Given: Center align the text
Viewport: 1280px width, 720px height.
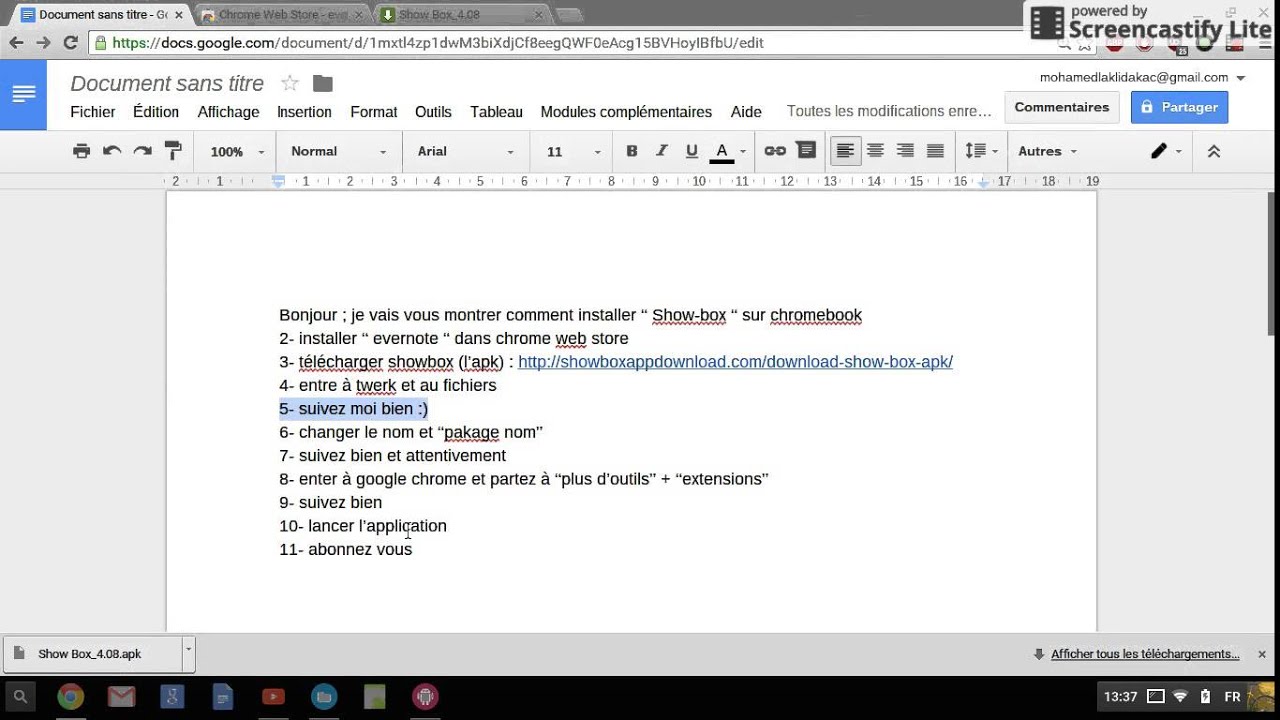Looking at the screenshot, I should [875, 151].
